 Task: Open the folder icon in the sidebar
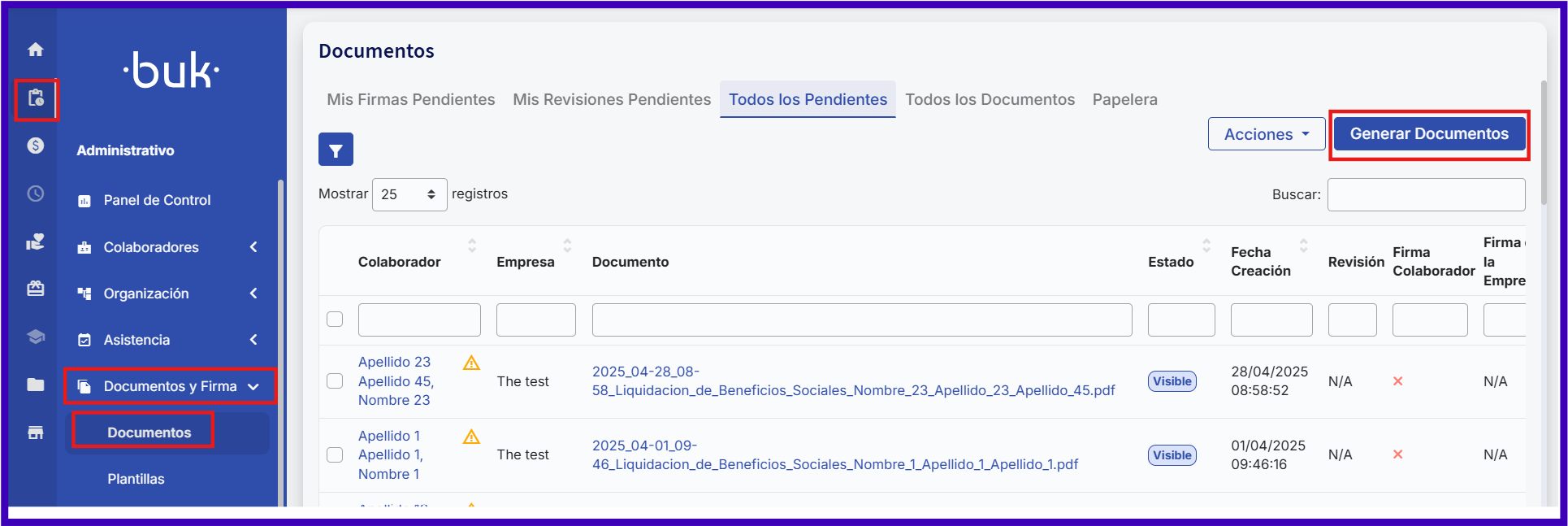pos(36,385)
